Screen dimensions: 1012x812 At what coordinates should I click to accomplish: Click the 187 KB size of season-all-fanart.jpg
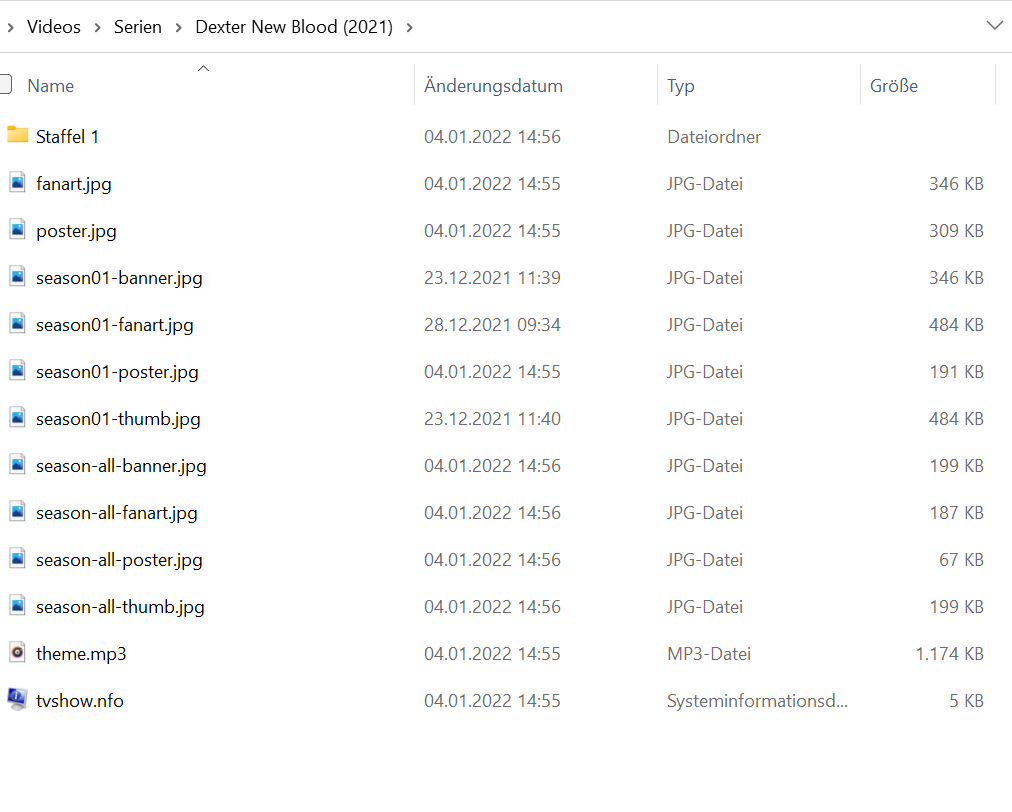click(x=956, y=513)
